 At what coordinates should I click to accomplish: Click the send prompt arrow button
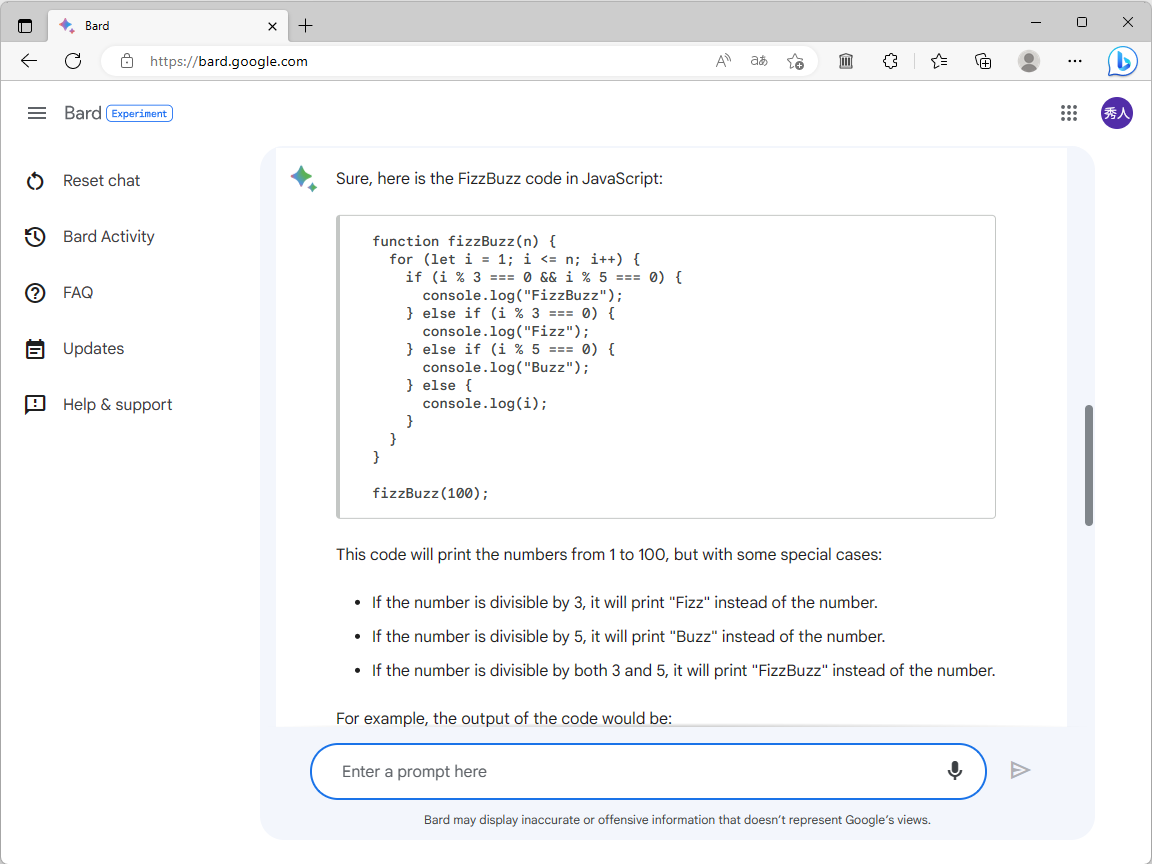[1020, 770]
